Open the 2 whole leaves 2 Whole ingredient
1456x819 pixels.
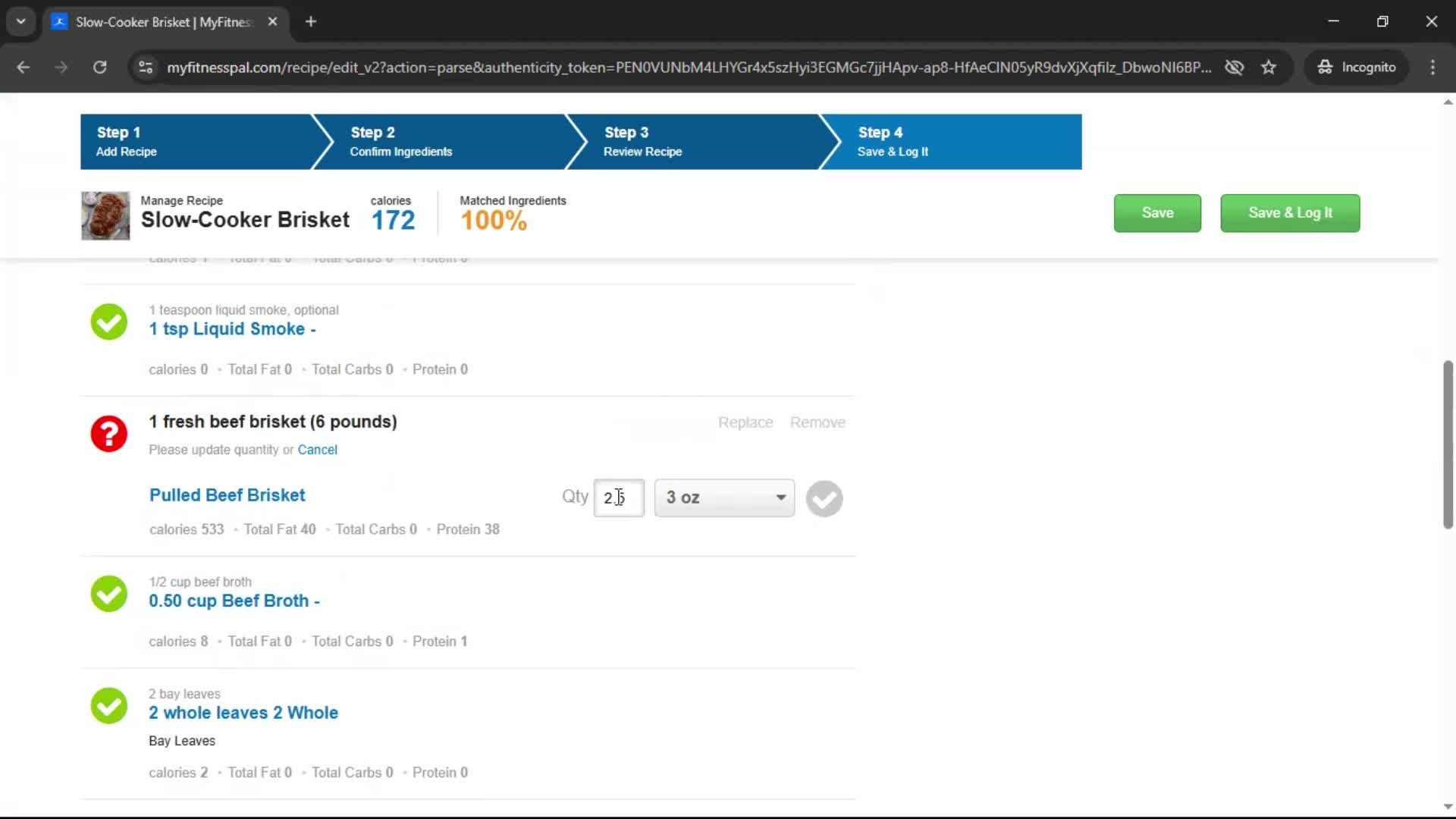243,713
